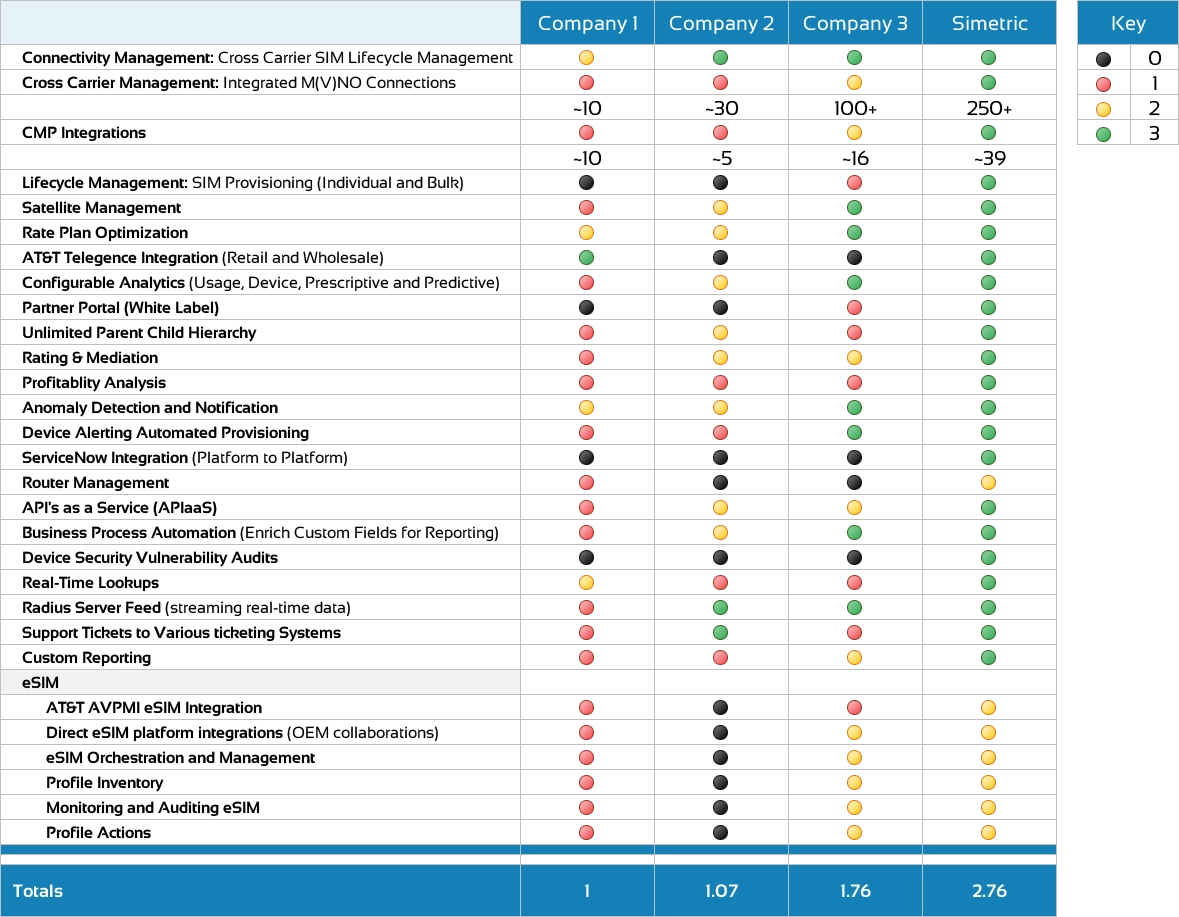Click Company 2 yellow dot for Configurable Analytics
1179x917 pixels.
tap(720, 283)
